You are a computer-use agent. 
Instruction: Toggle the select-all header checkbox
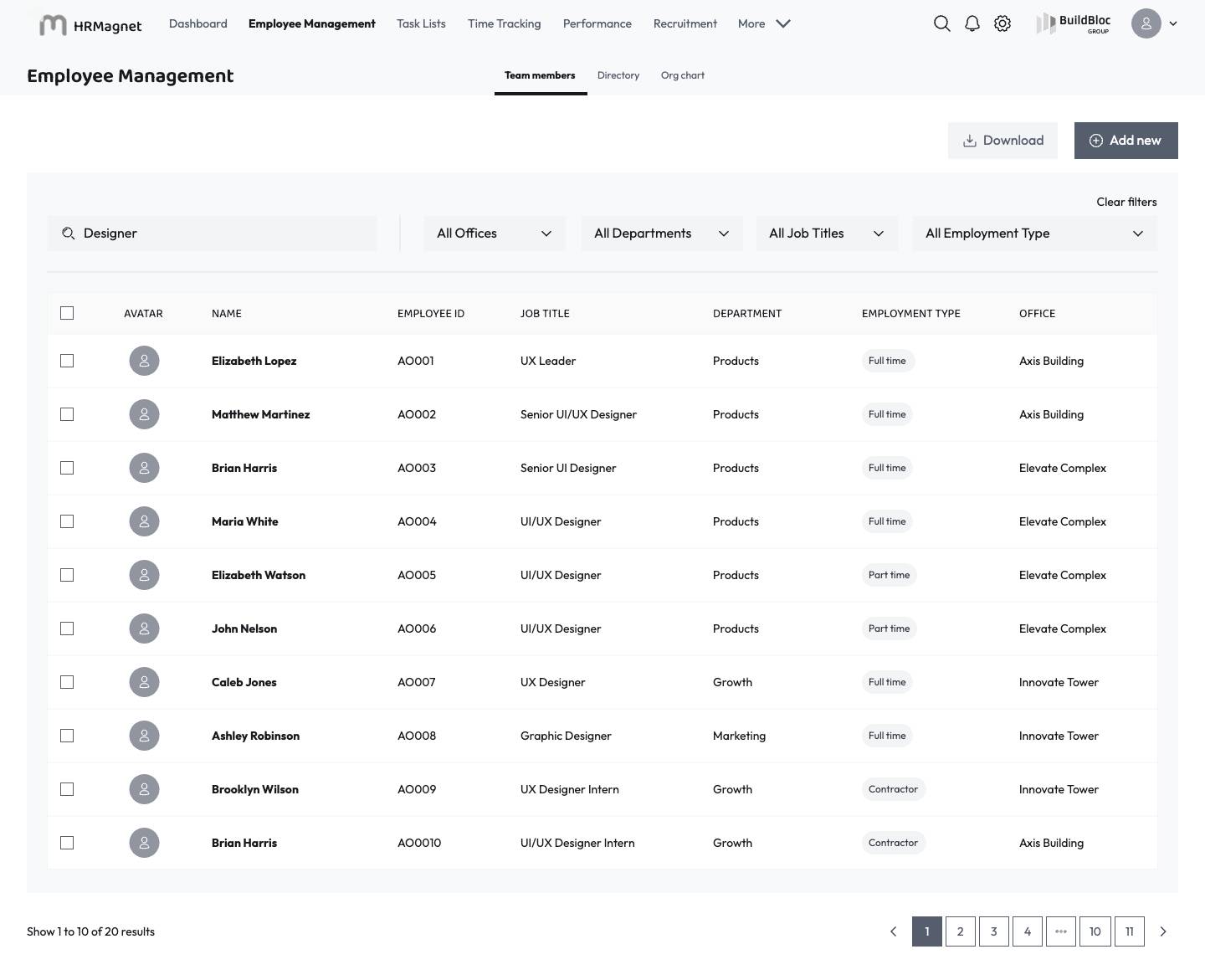coord(67,313)
